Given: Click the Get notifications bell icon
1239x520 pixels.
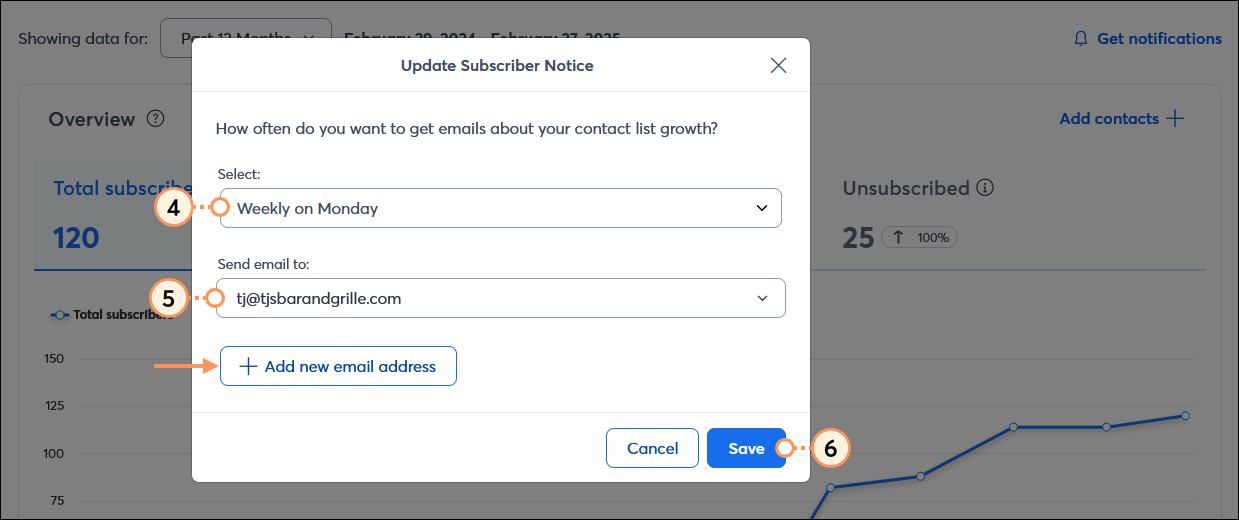Looking at the screenshot, I should [1080, 39].
